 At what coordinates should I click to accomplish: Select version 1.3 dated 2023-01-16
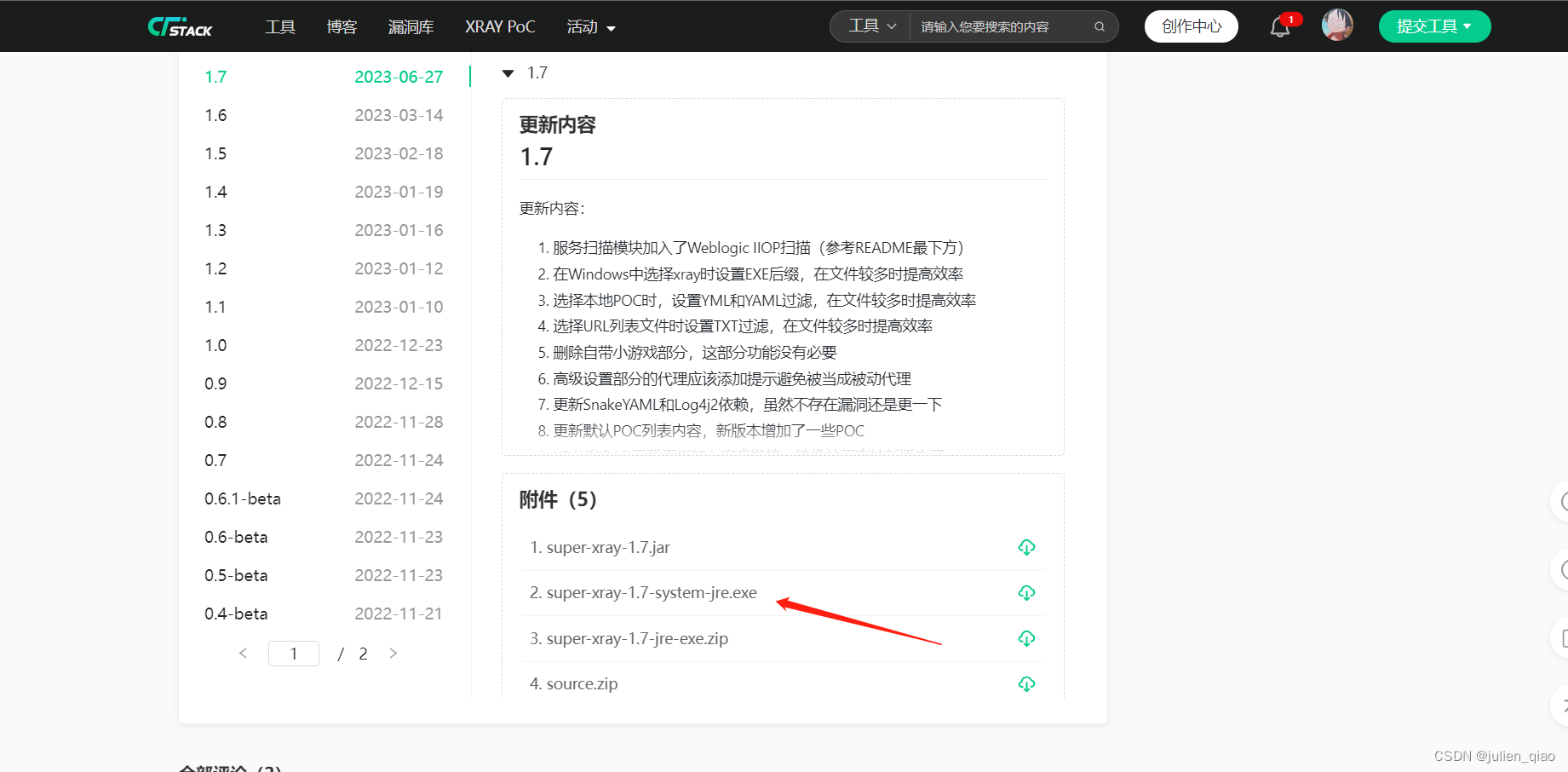coord(324,230)
